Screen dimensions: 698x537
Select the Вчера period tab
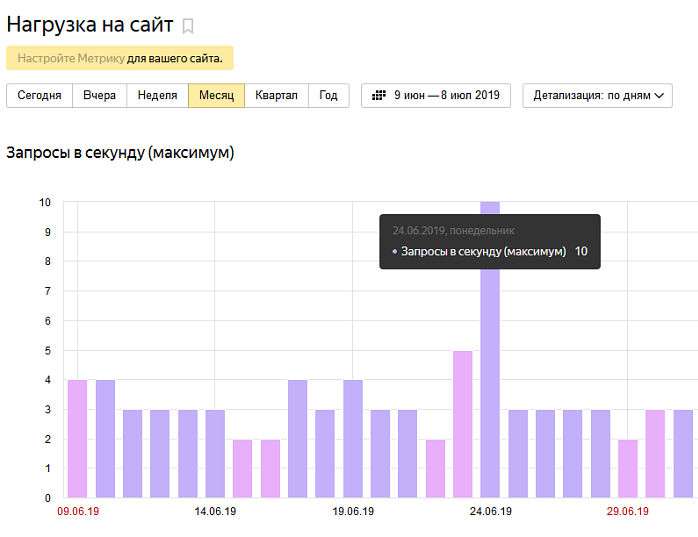pos(99,95)
